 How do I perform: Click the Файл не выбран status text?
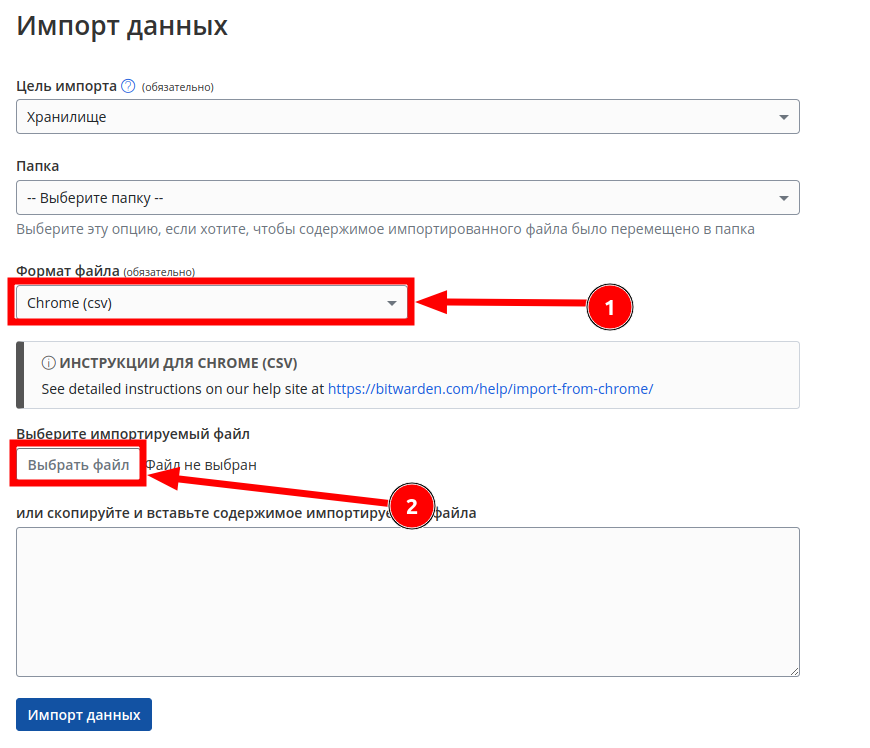point(203,465)
